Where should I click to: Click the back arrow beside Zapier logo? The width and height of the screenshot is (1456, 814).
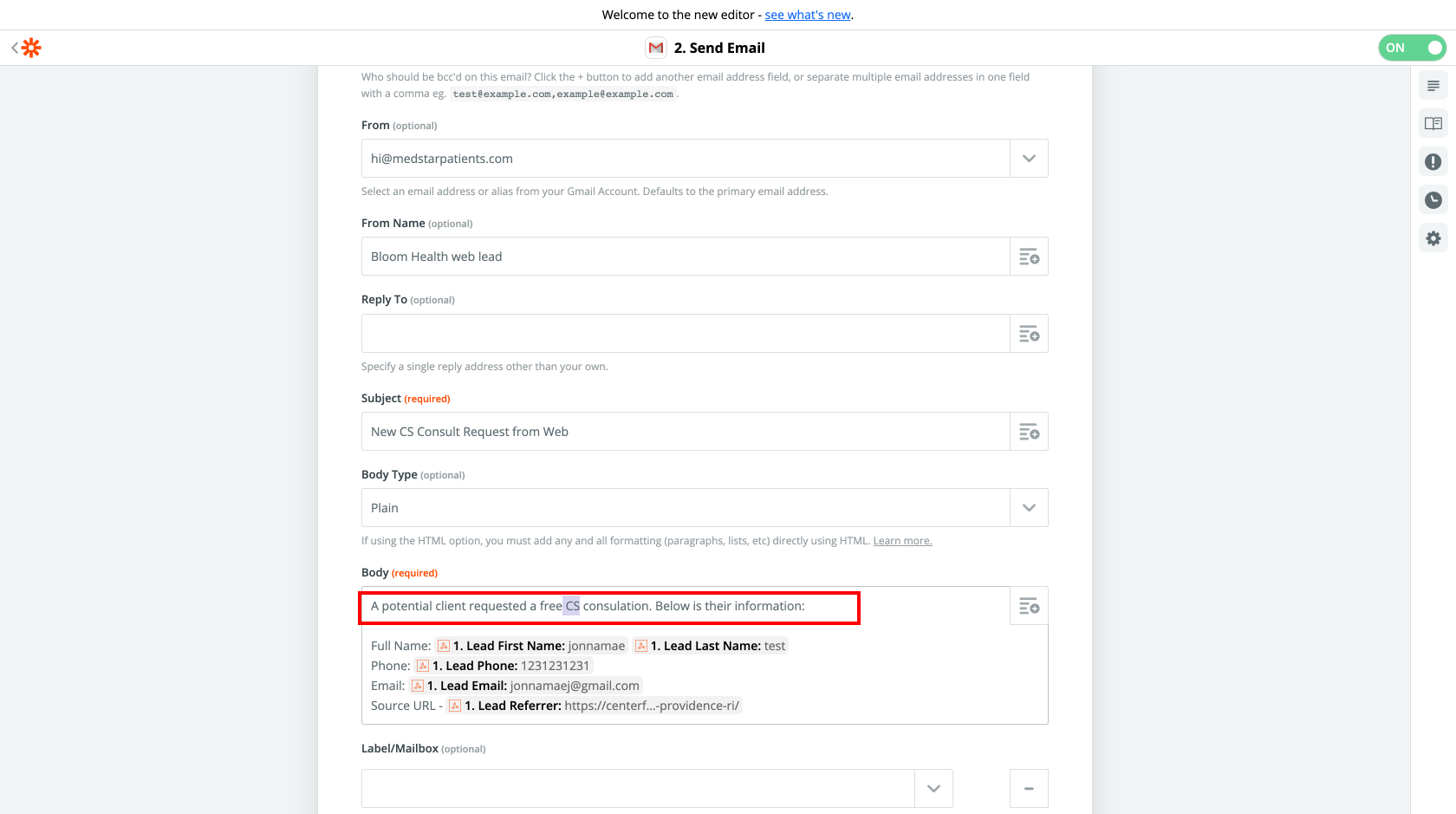[14, 48]
